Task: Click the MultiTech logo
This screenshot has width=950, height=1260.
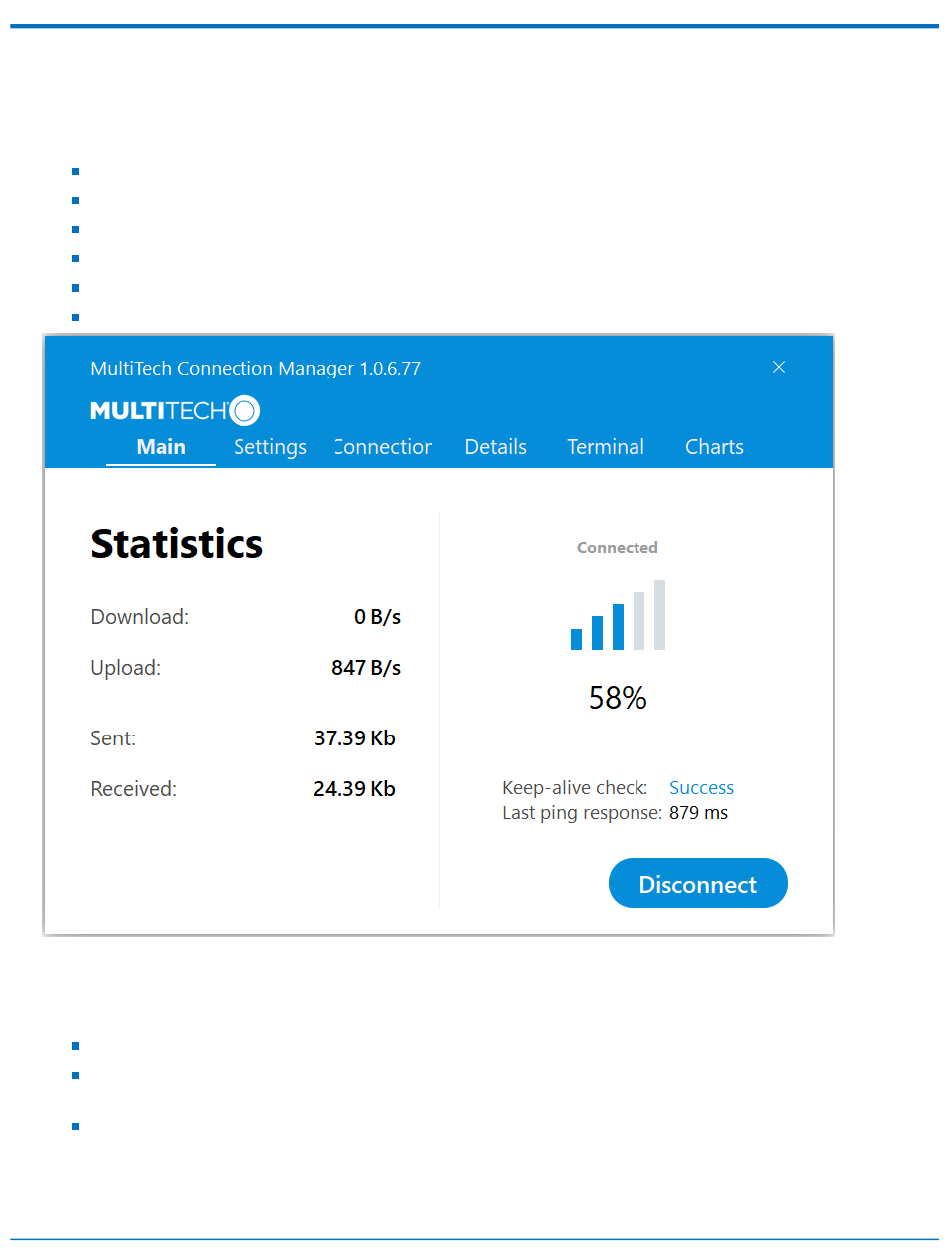Action: [x=175, y=410]
